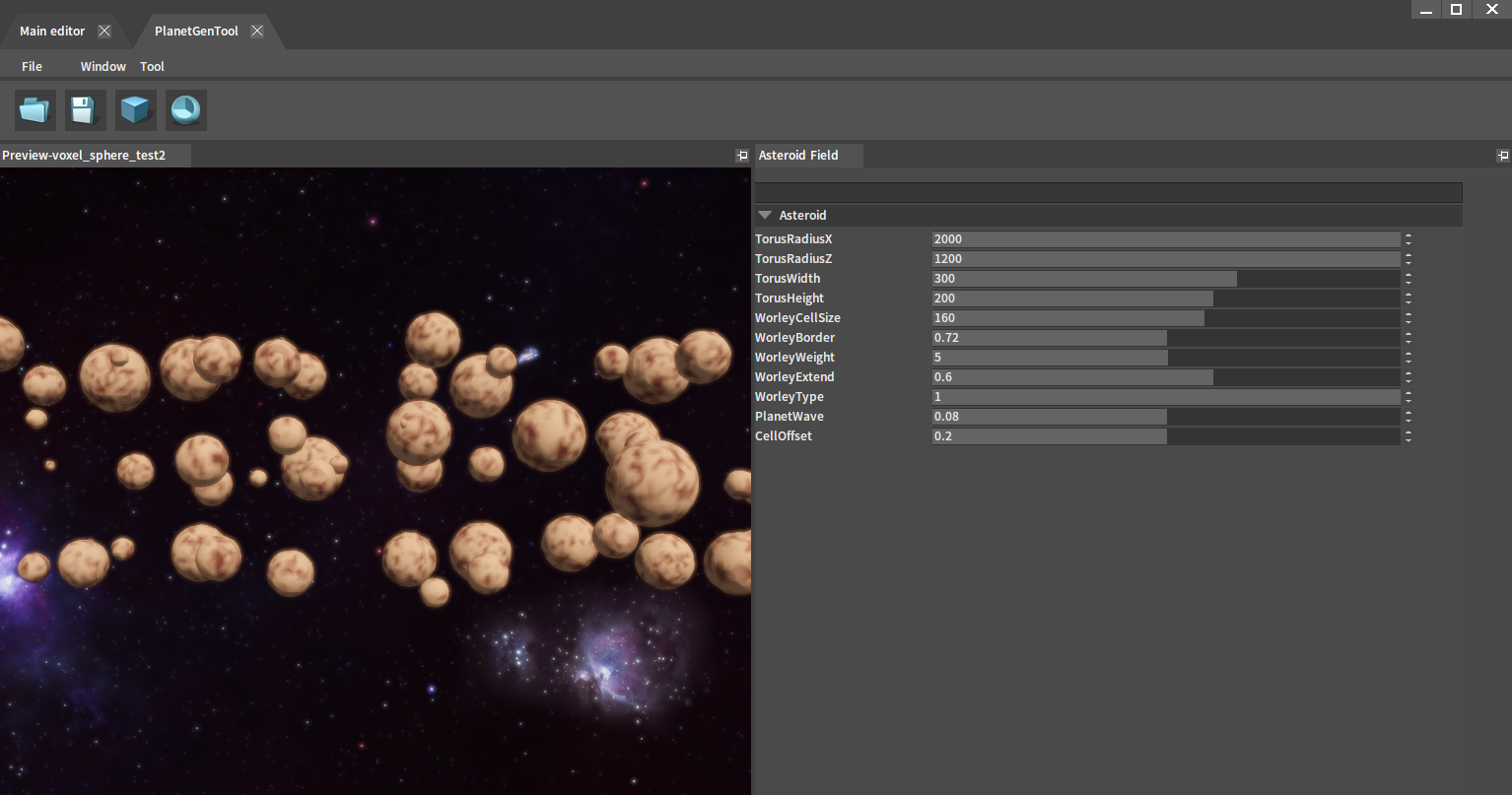Click the search bar above Asteroid section

(1108, 192)
